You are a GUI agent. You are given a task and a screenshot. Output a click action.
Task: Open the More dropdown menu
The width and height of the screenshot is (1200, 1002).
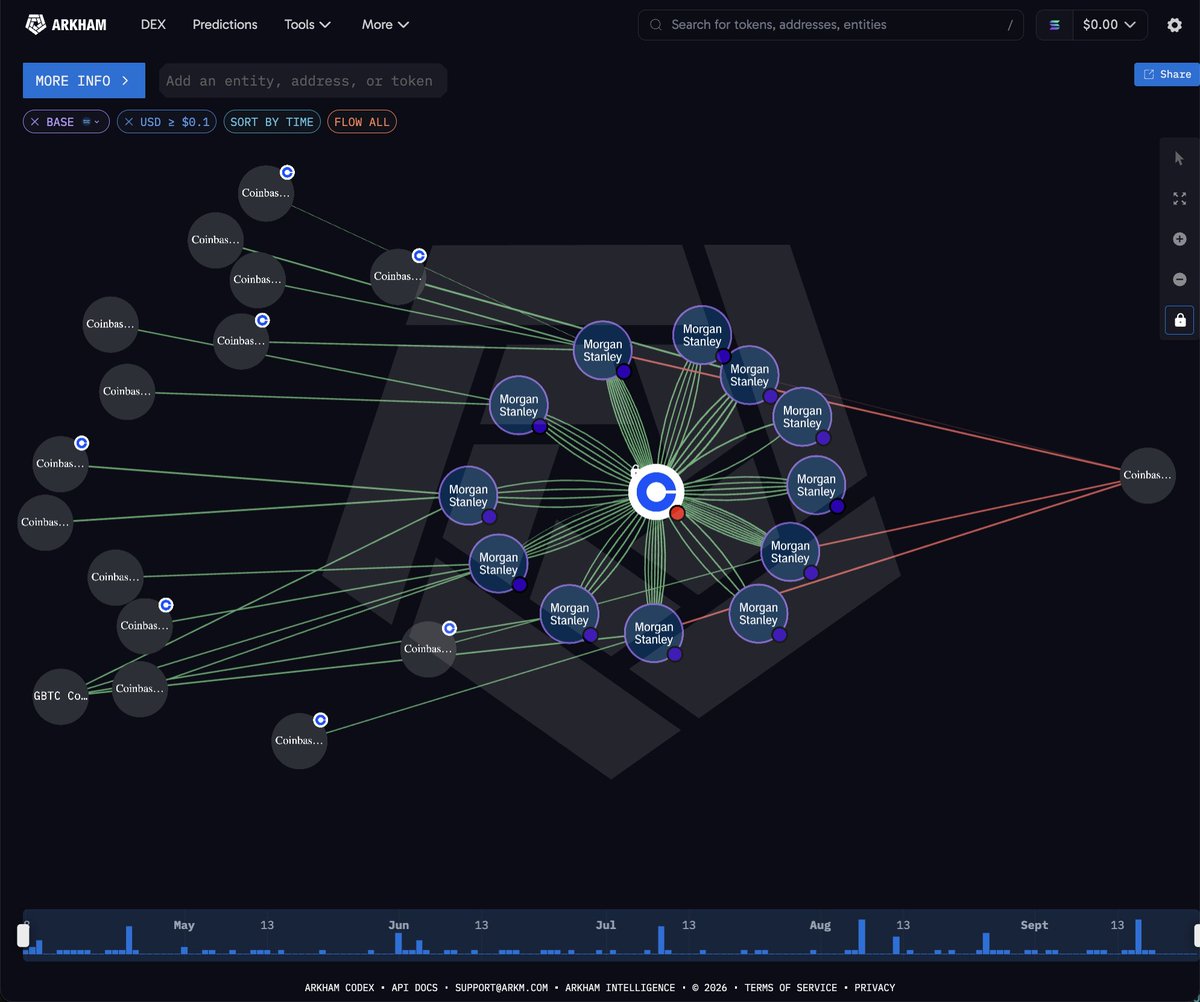[x=386, y=24]
